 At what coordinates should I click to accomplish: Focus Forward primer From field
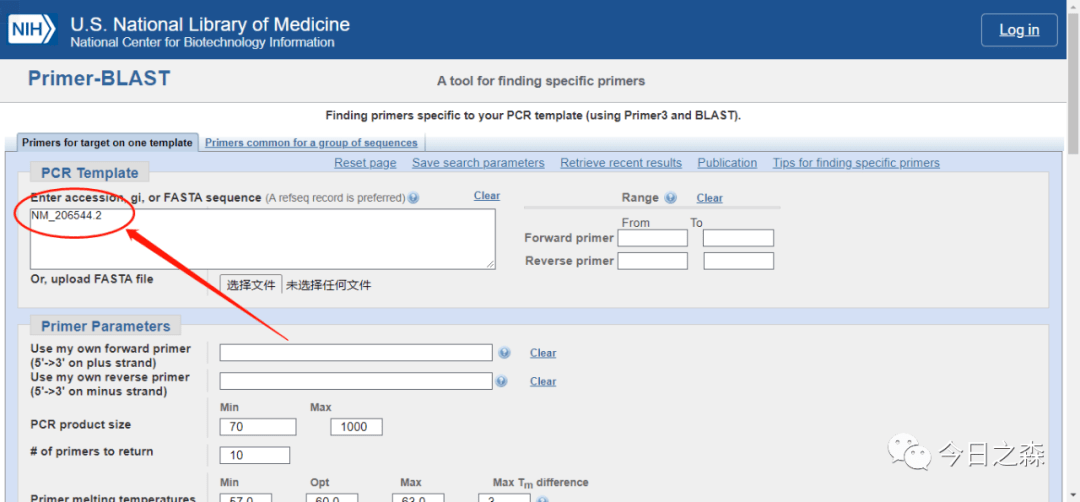click(x=653, y=238)
